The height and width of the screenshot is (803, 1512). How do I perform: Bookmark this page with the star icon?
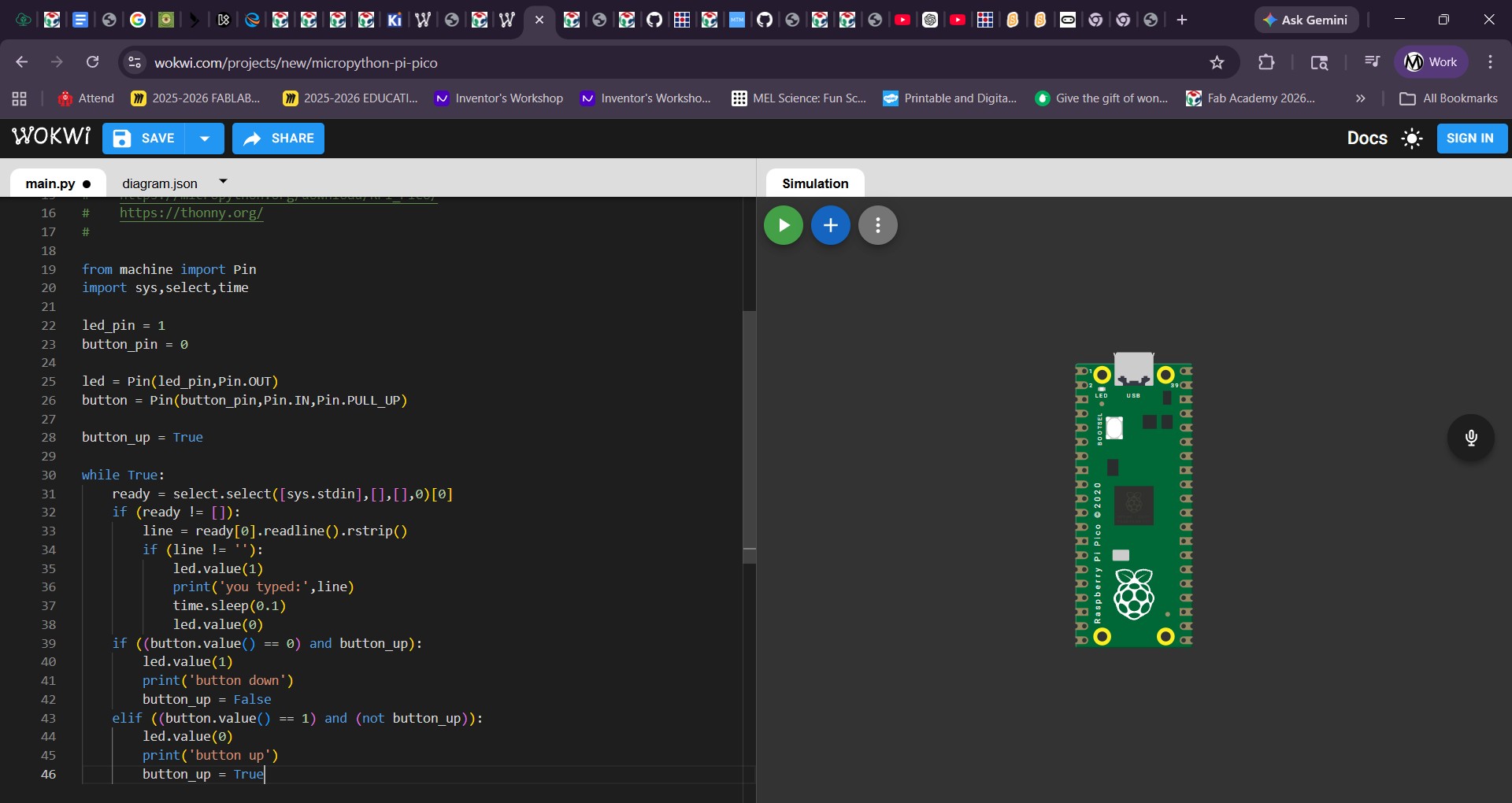(1217, 62)
